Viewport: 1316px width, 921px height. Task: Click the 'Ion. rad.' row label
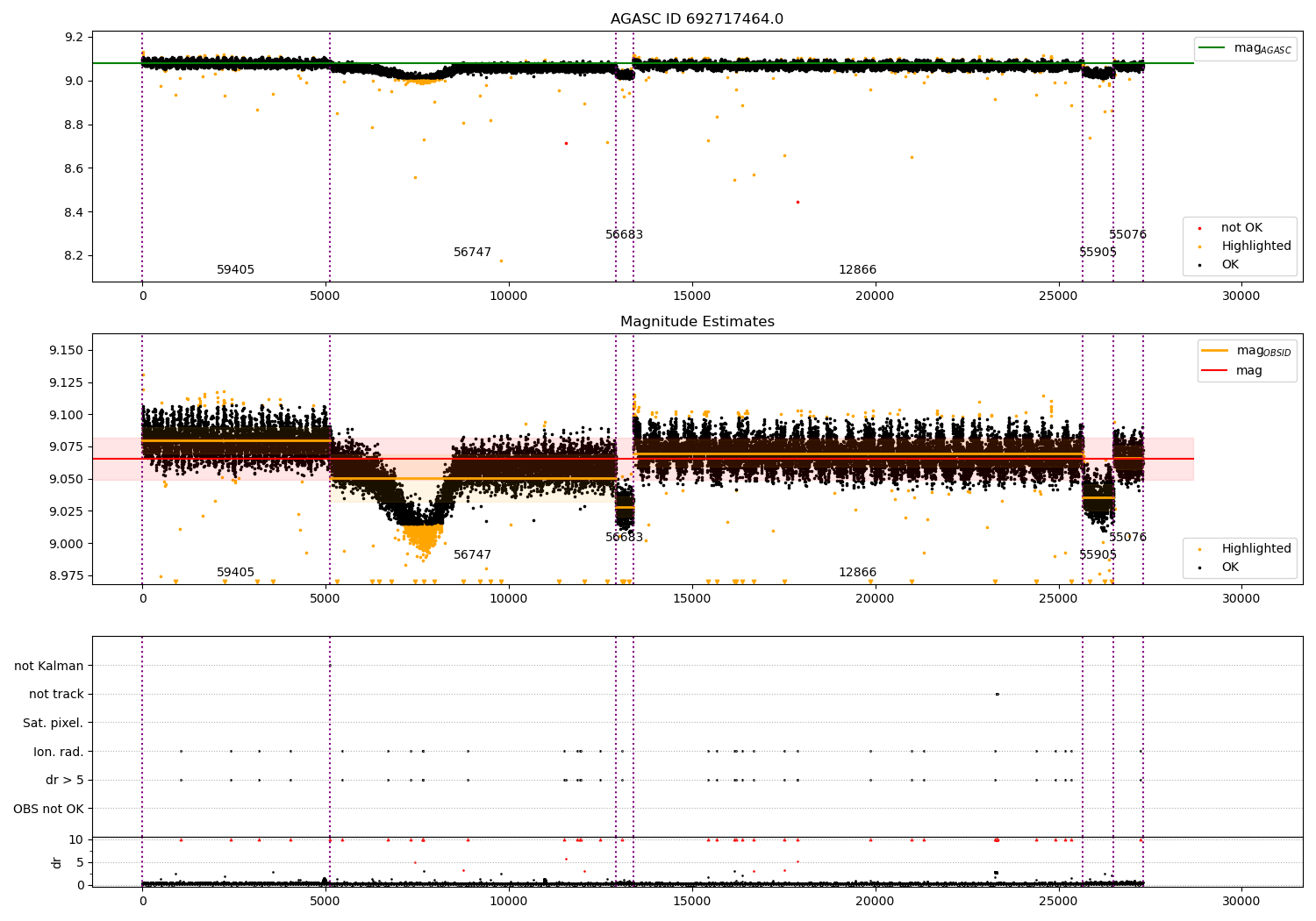(x=59, y=753)
